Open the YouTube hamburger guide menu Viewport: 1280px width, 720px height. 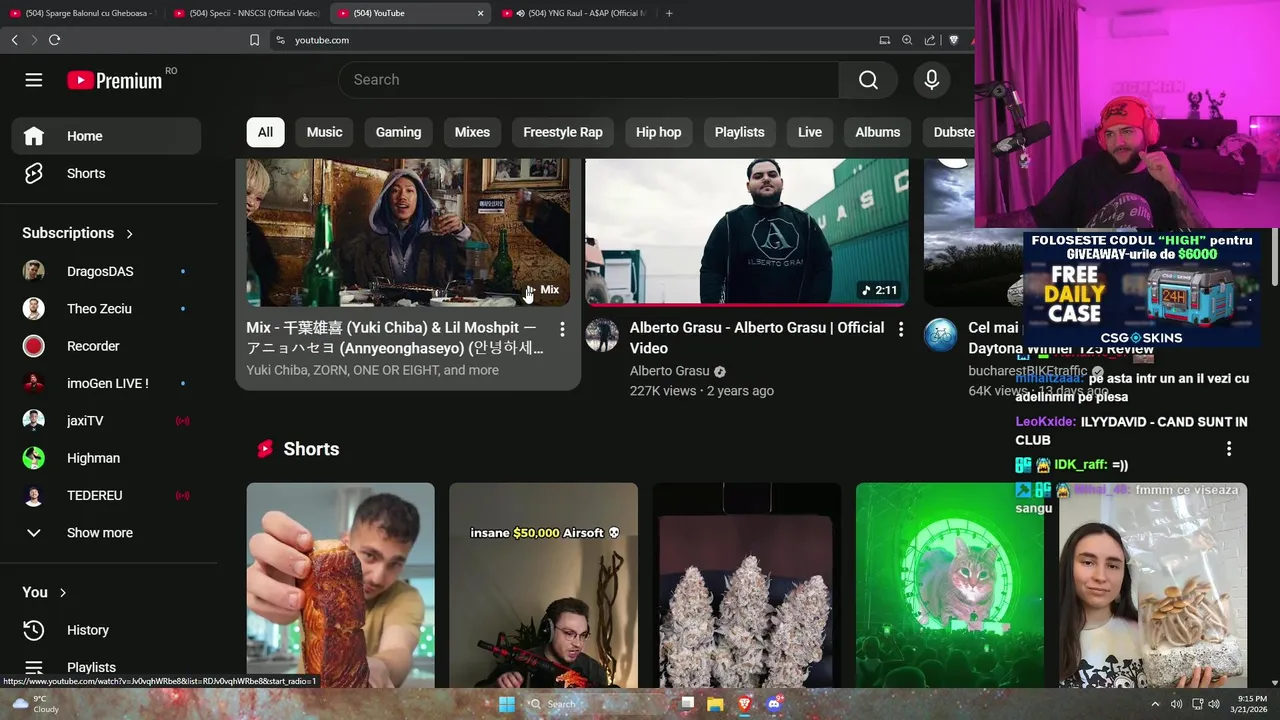[x=34, y=80]
